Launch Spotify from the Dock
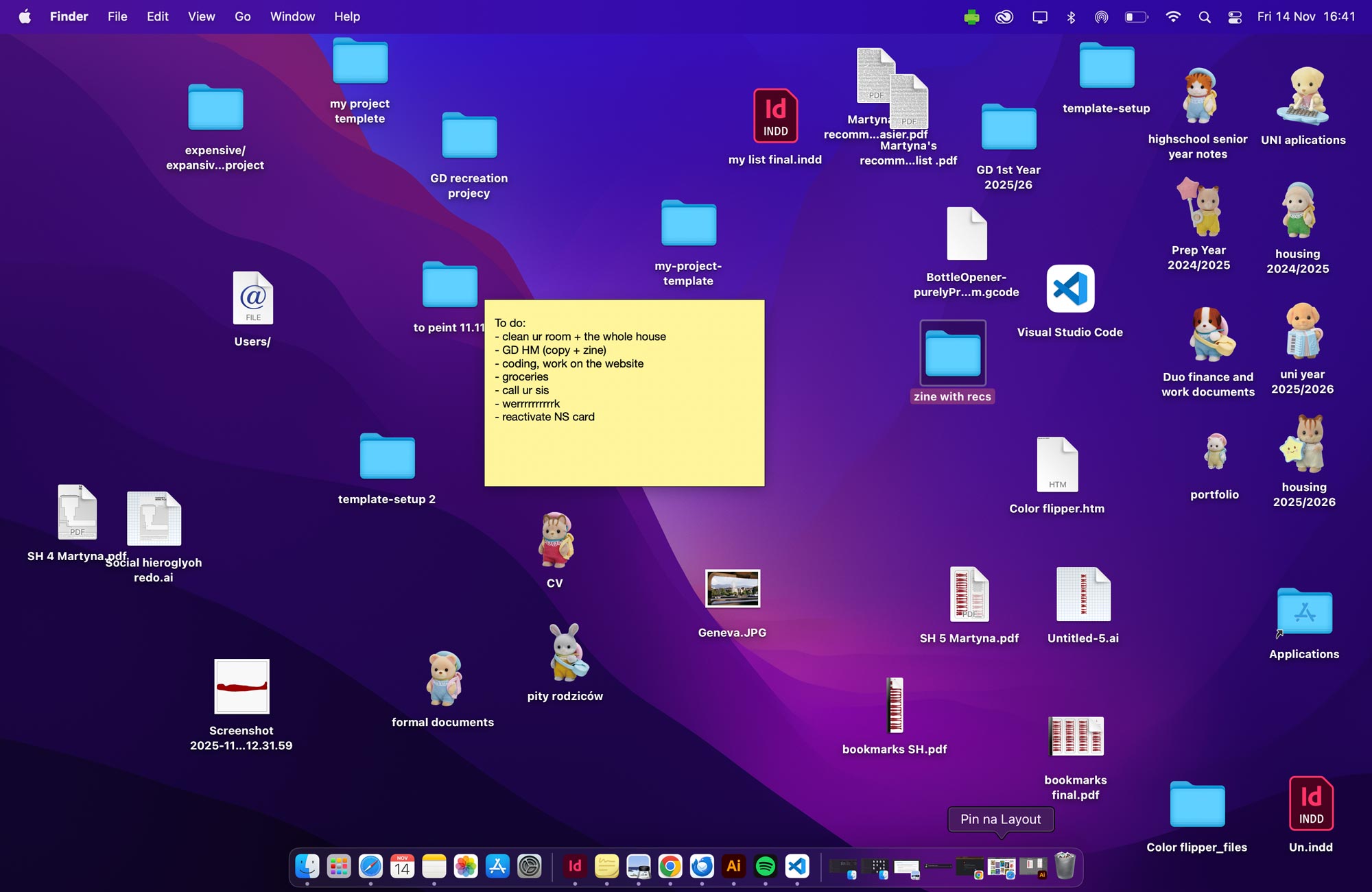The height and width of the screenshot is (892, 1372). point(764,867)
